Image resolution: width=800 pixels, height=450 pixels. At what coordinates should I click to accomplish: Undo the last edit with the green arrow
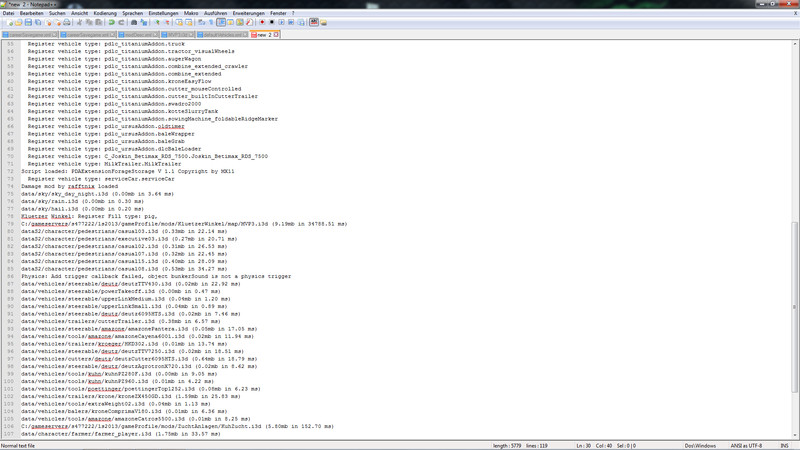click(111, 22)
